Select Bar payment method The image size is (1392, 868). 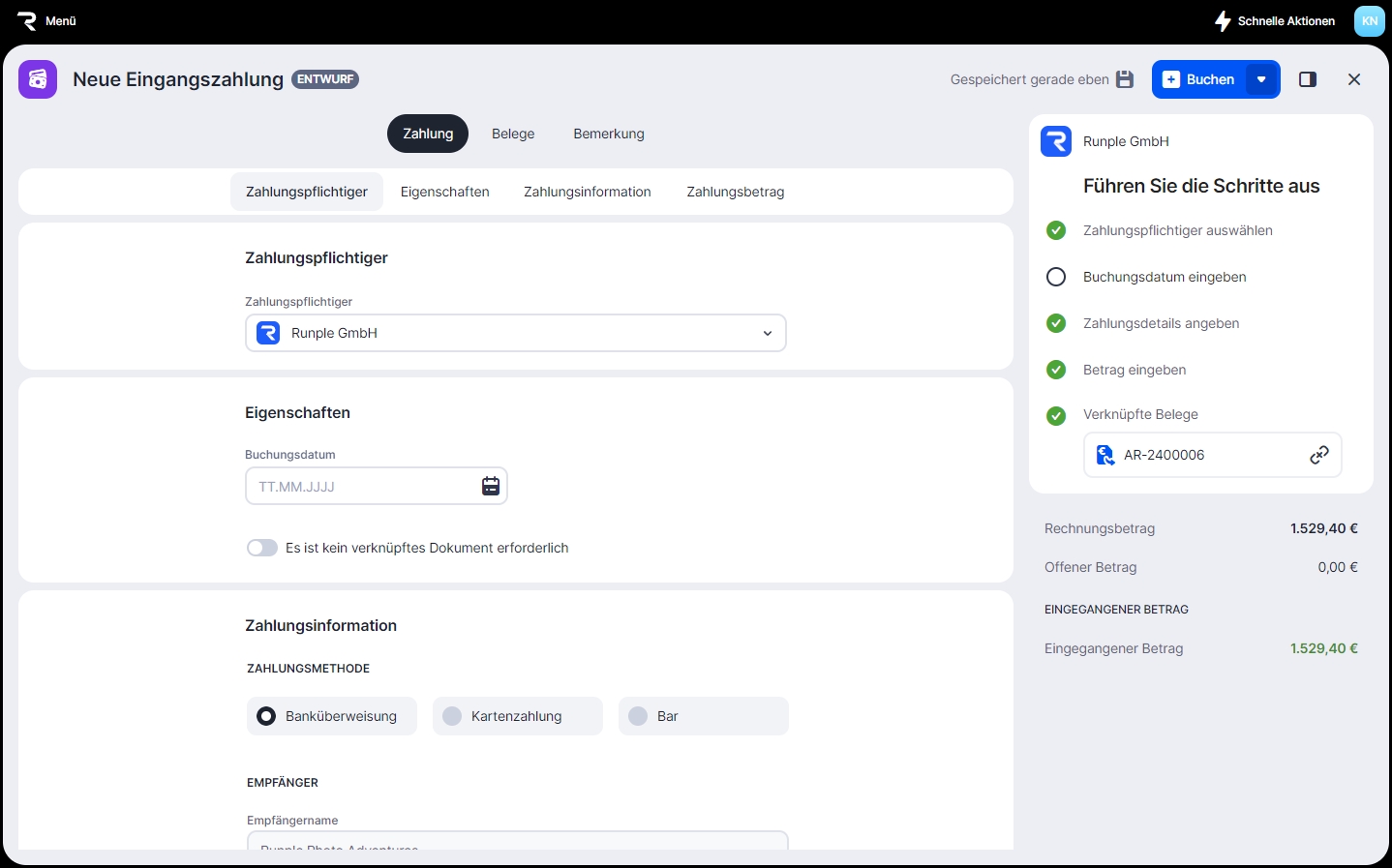703,716
